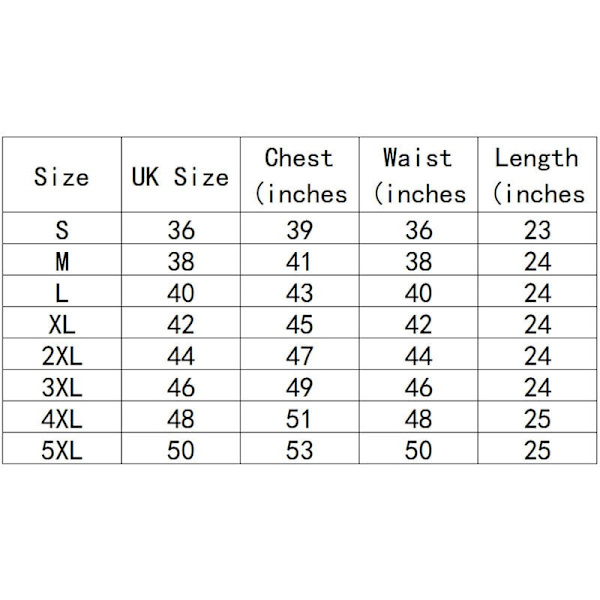Click the 3XL size row label

[x=62, y=387]
